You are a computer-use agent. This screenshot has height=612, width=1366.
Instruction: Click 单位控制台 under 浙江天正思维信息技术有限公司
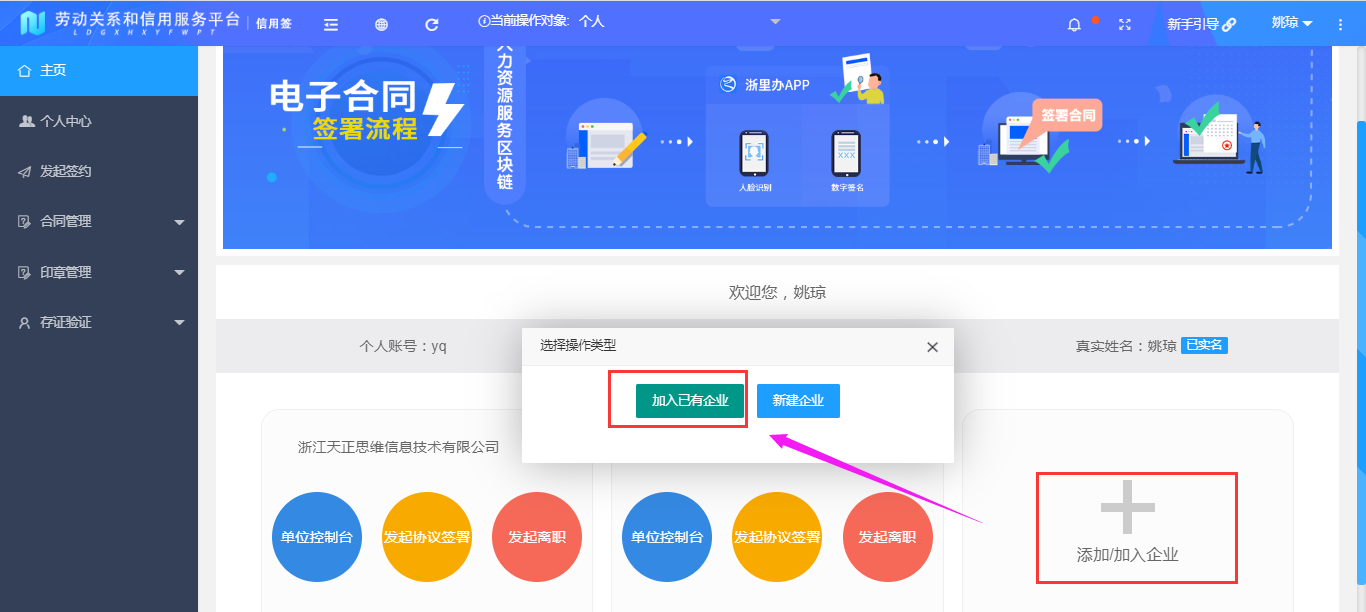pos(317,537)
